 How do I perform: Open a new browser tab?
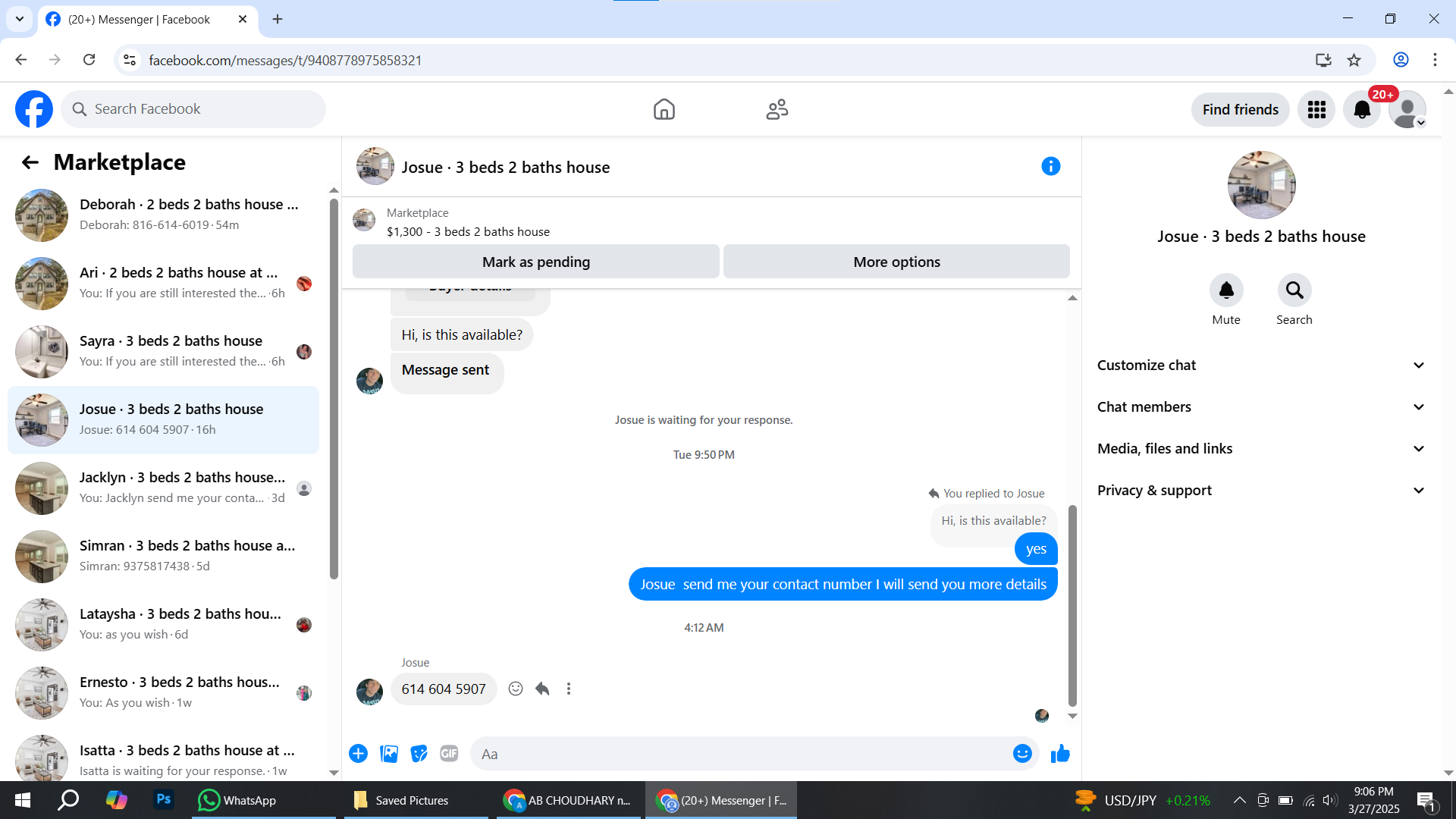(278, 19)
